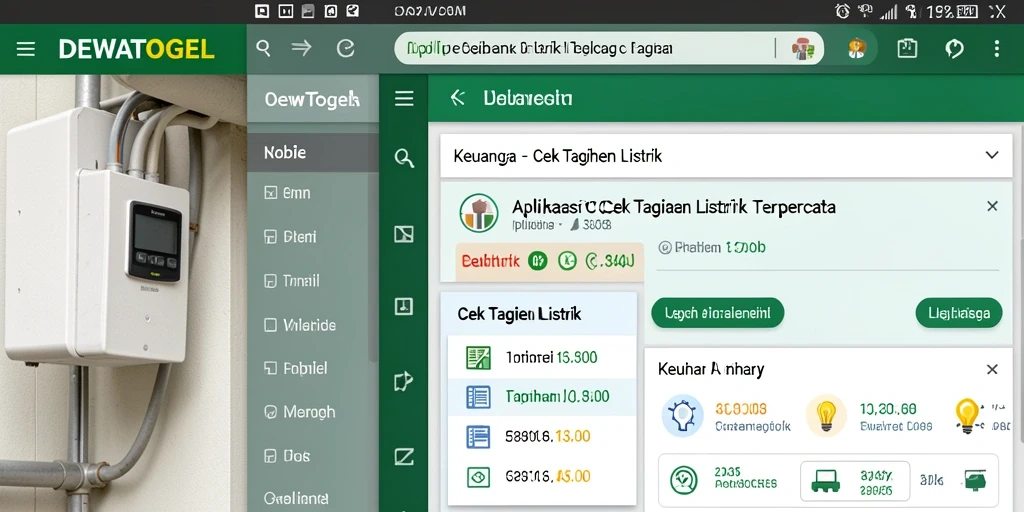This screenshot has width=1024, height=512.
Task: Click the signal strength status icon
Action: click(x=888, y=11)
